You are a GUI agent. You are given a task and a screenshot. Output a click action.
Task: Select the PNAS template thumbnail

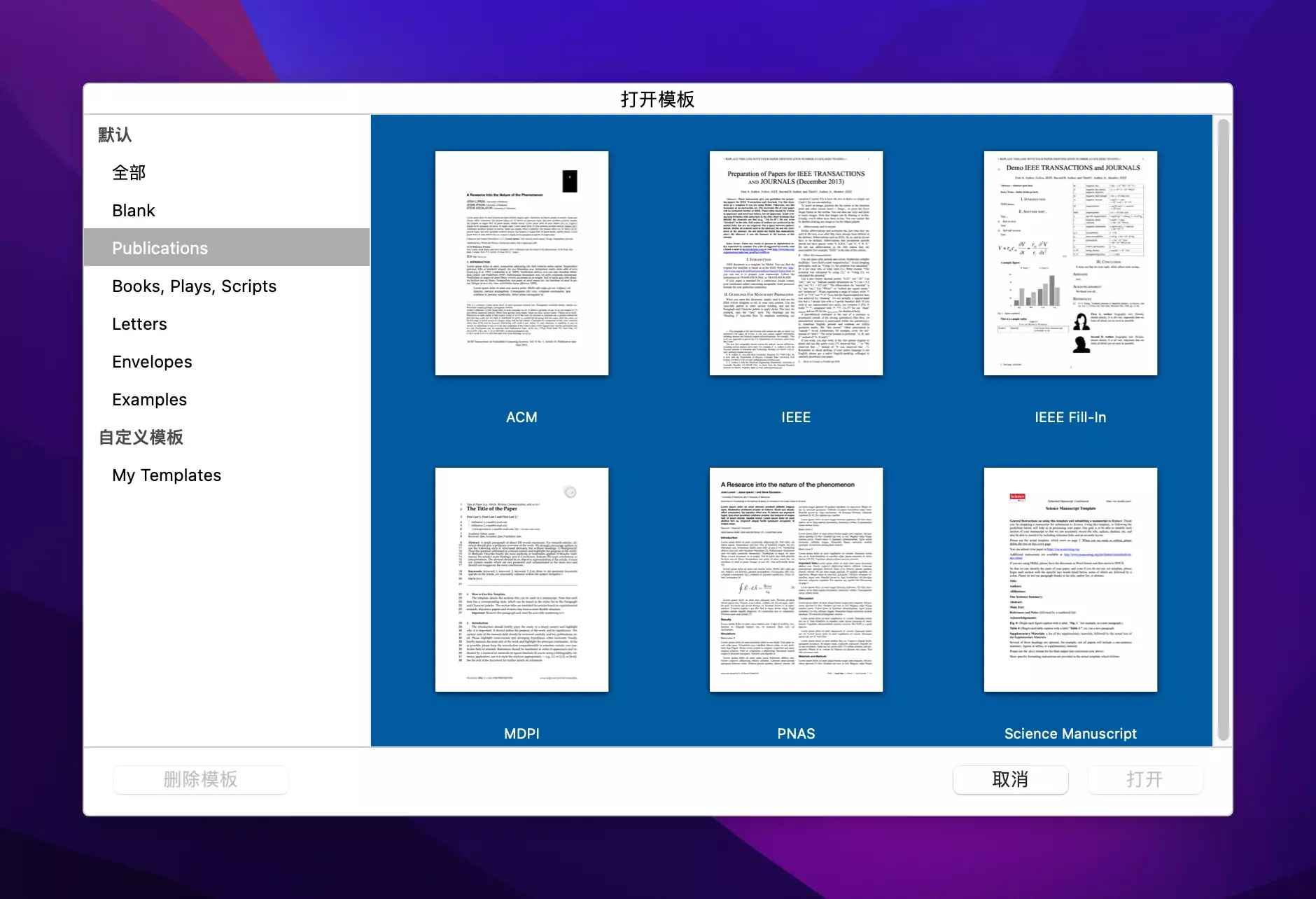(x=796, y=580)
